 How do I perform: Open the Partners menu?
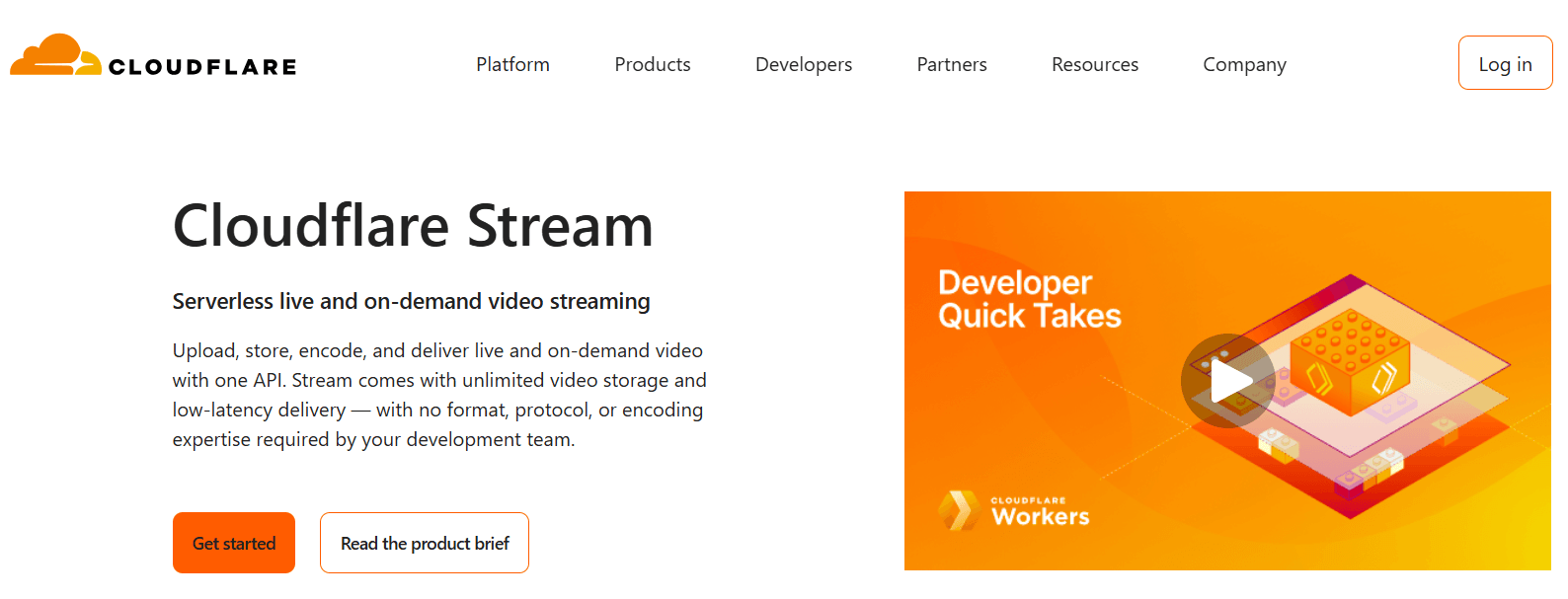click(952, 64)
